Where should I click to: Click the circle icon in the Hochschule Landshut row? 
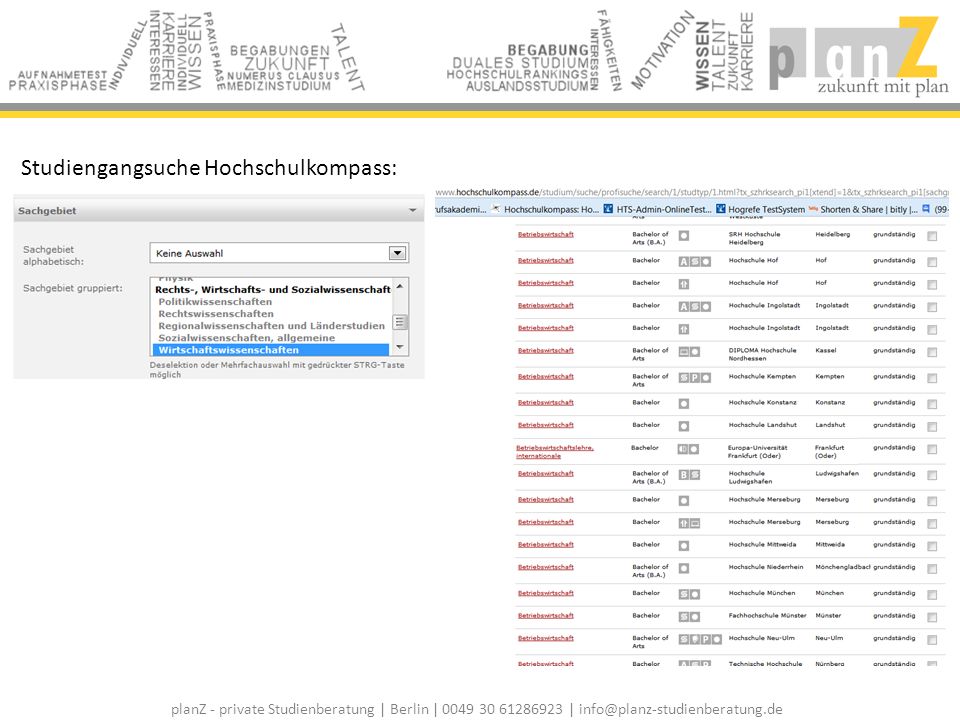coord(684,426)
